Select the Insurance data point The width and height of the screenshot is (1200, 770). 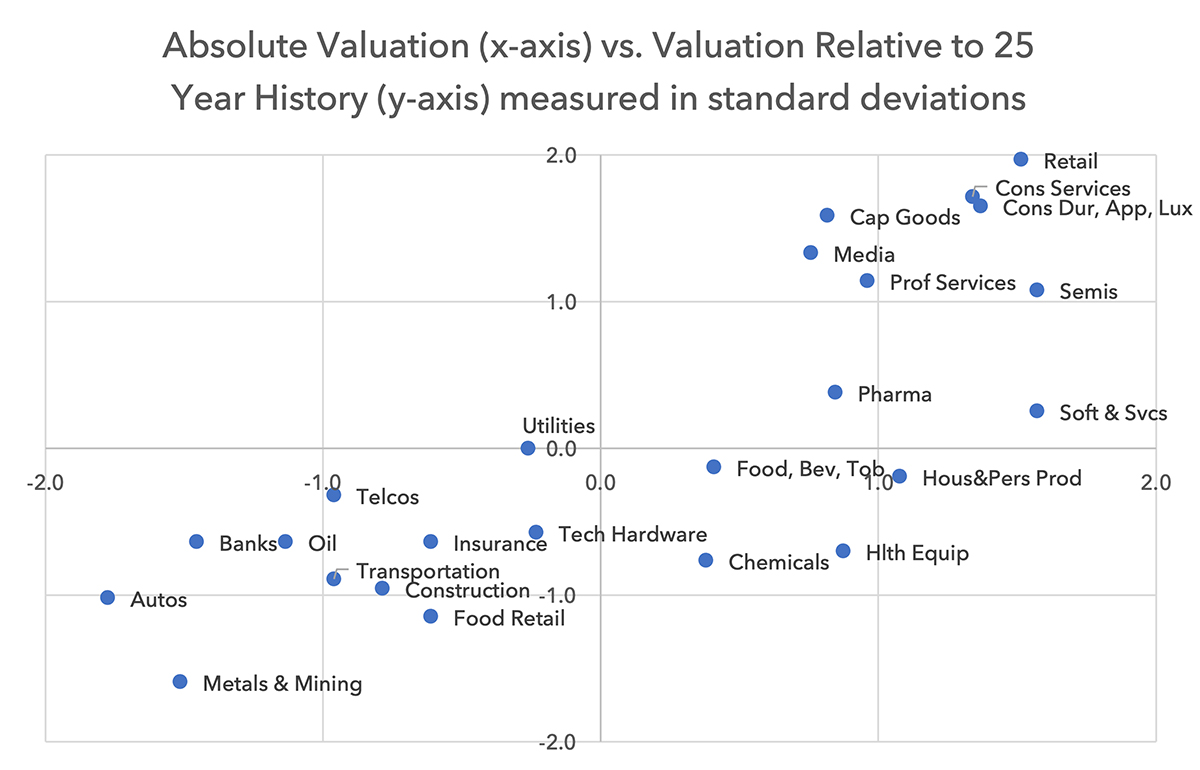(431, 541)
